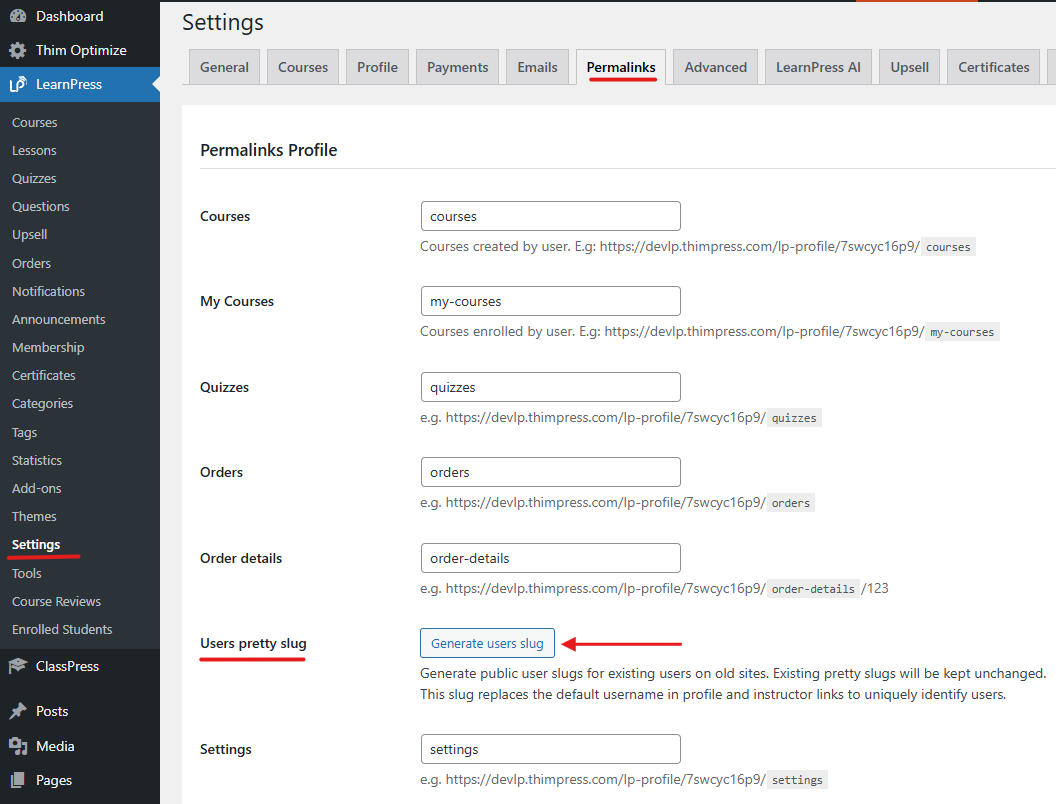
Task: Click the Media library icon
Action: point(18,746)
